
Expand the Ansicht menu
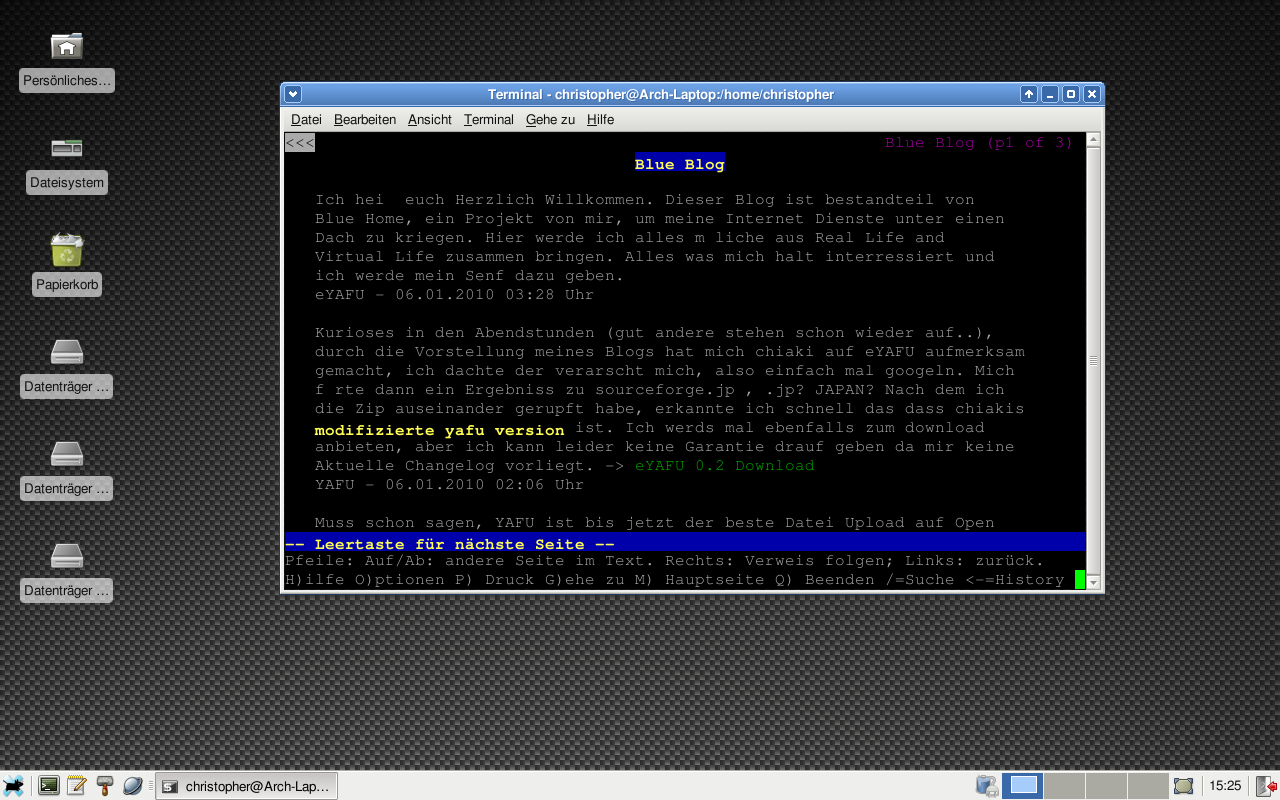click(x=429, y=120)
